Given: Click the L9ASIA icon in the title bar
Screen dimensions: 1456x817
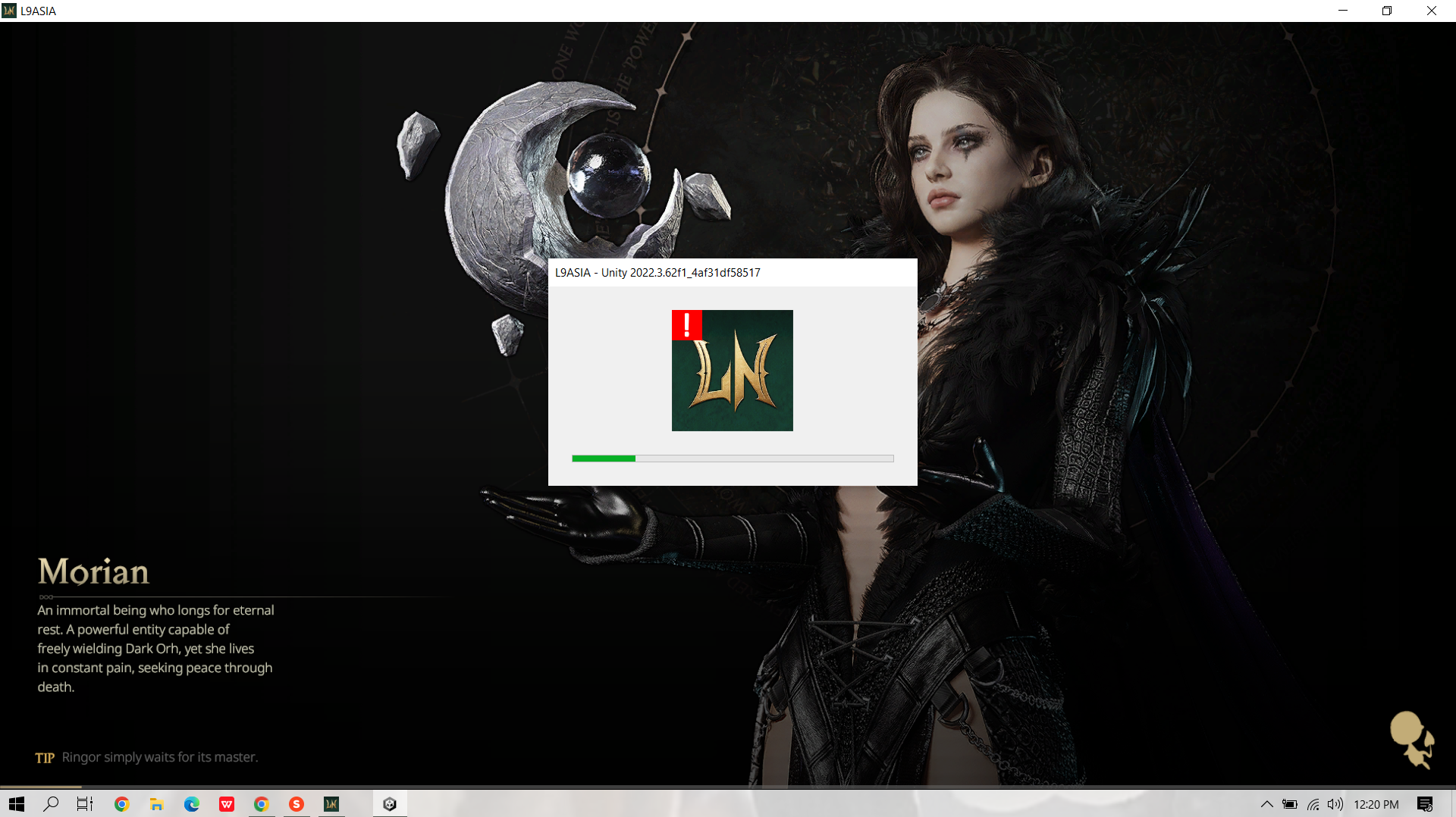Looking at the screenshot, I should tap(9, 11).
